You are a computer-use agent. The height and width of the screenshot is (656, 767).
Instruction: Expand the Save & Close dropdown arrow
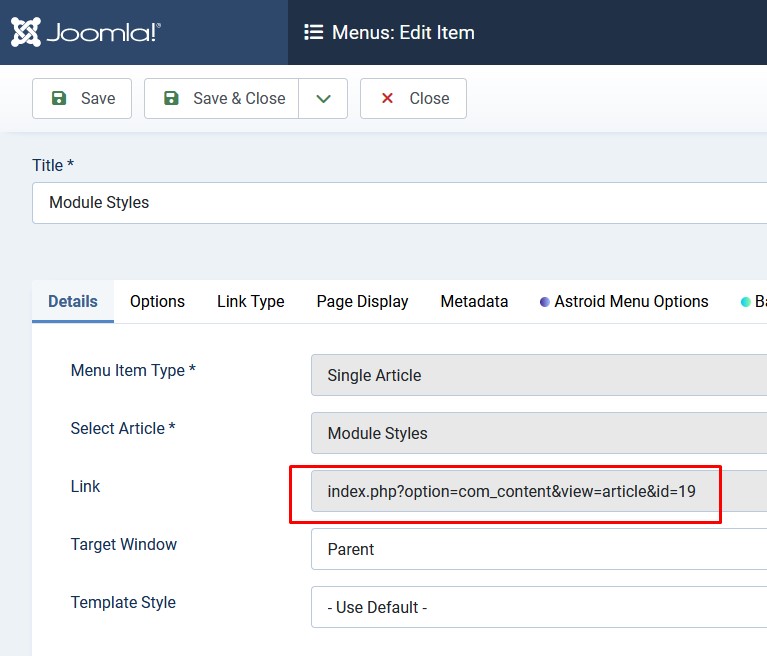[x=323, y=98]
